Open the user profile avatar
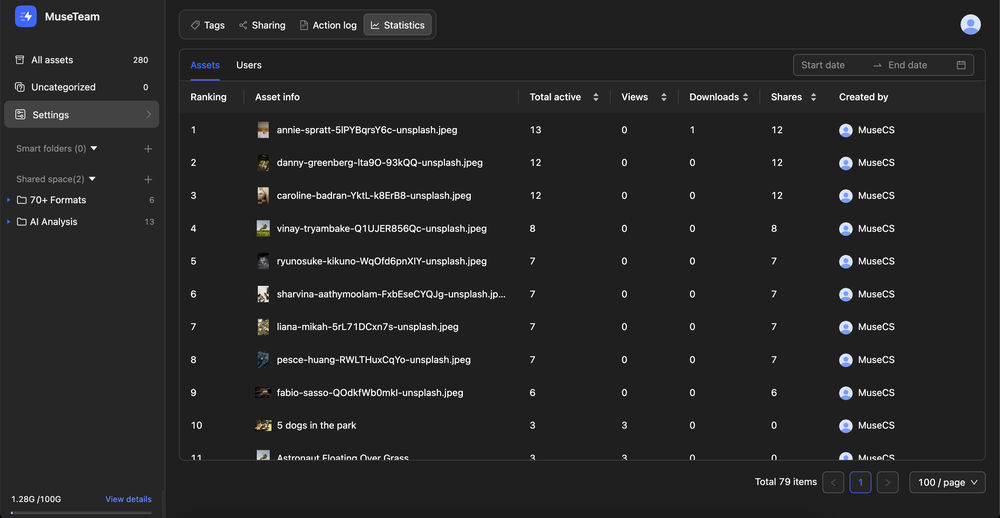The width and height of the screenshot is (1000, 518). [969, 25]
